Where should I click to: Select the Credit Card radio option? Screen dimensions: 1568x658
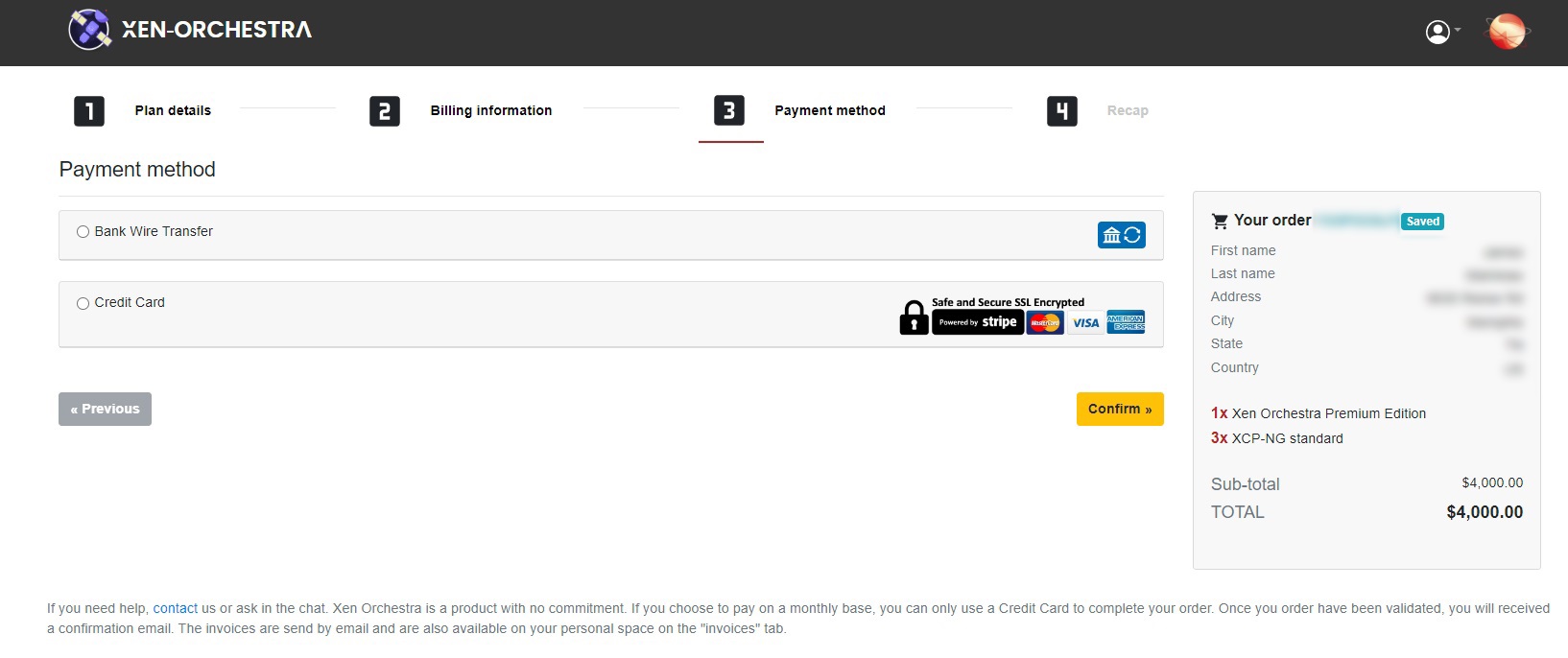point(83,303)
